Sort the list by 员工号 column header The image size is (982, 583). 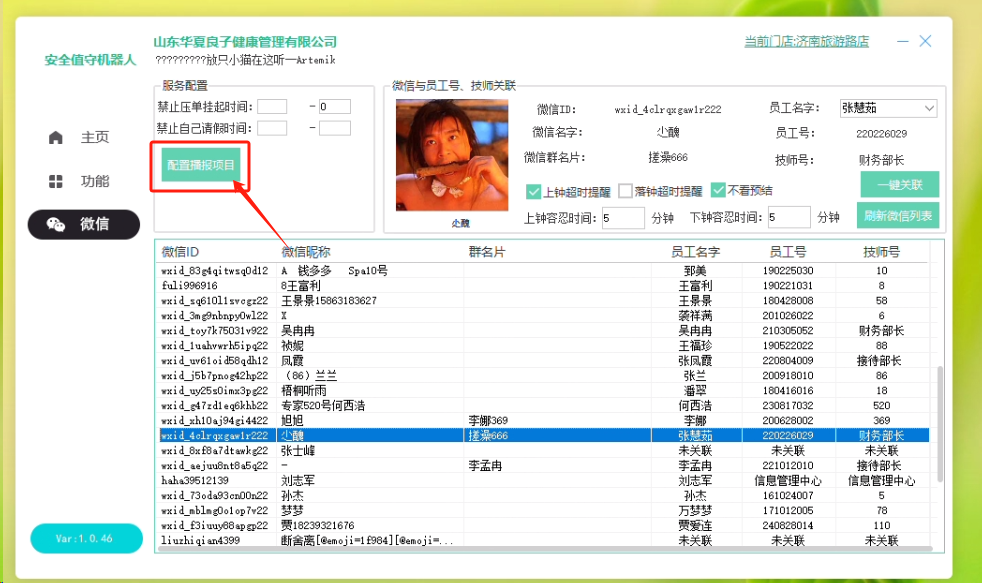coord(788,252)
